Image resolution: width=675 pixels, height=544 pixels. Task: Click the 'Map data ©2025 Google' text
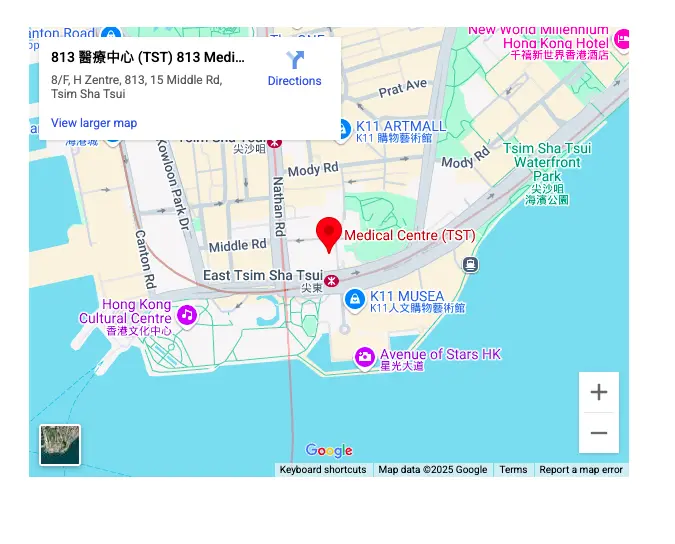[433, 470]
